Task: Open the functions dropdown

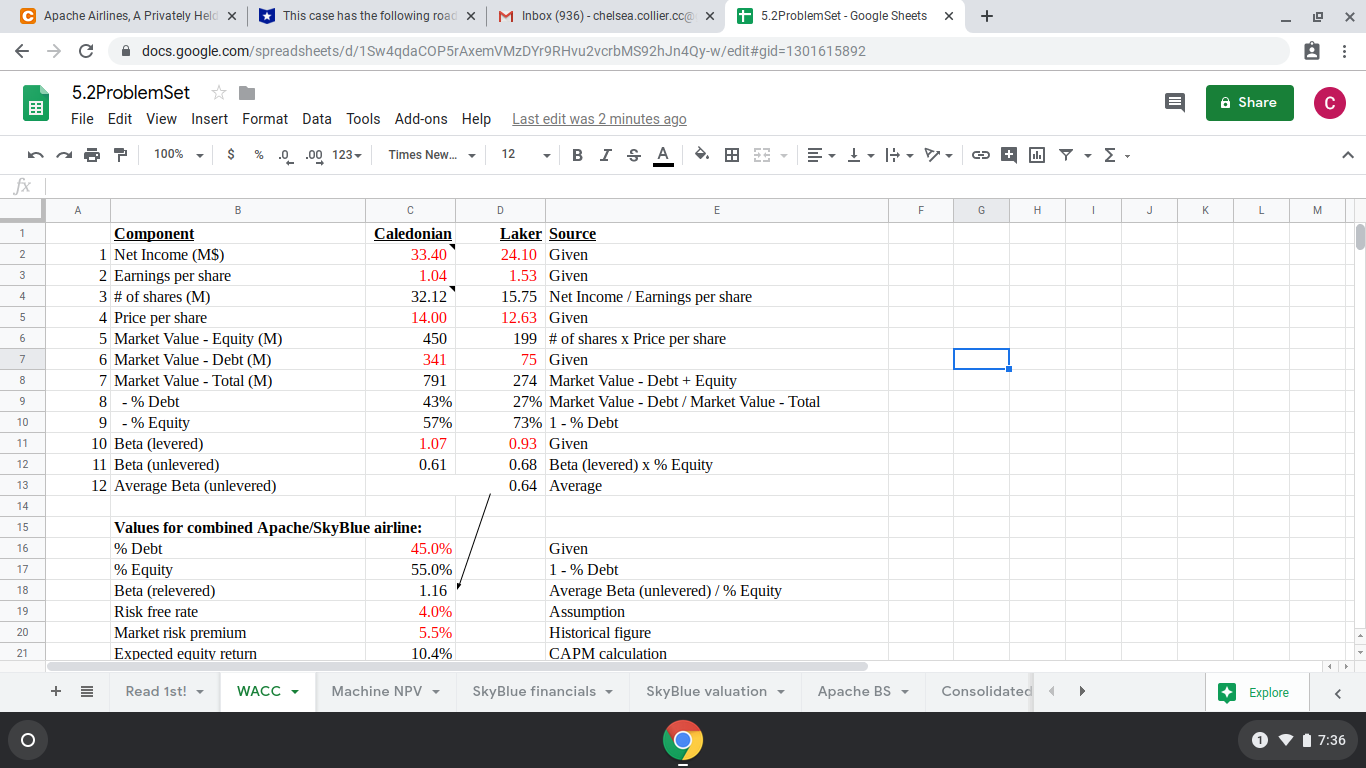Action: (1116, 155)
